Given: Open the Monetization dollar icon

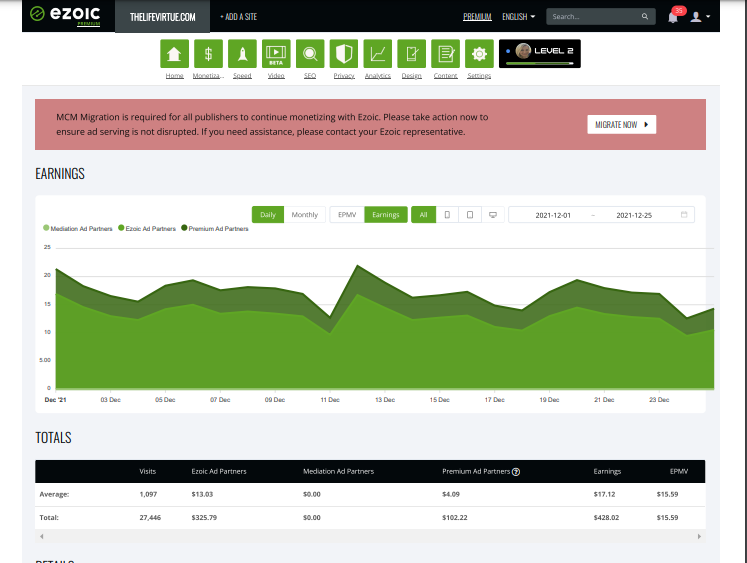Looking at the screenshot, I should [208, 54].
